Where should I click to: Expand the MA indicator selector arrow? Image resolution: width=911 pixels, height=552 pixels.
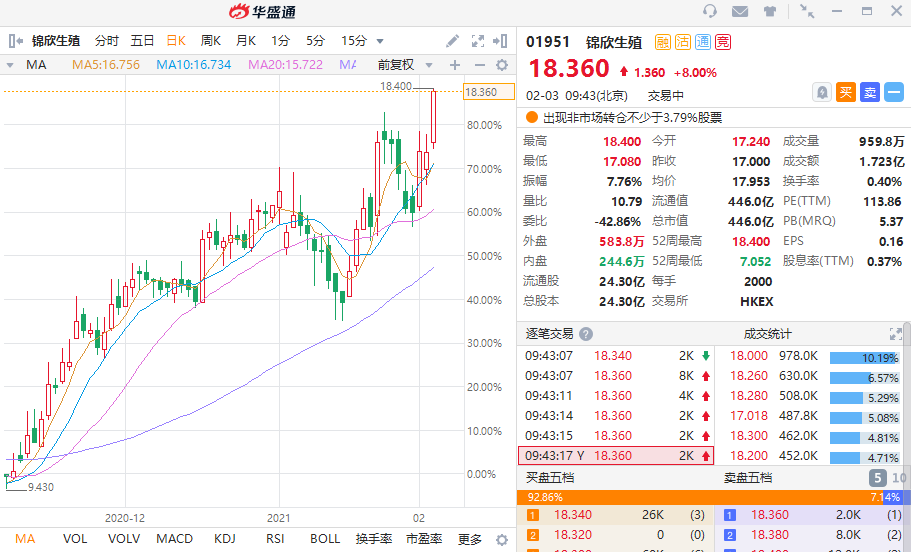click(10, 65)
